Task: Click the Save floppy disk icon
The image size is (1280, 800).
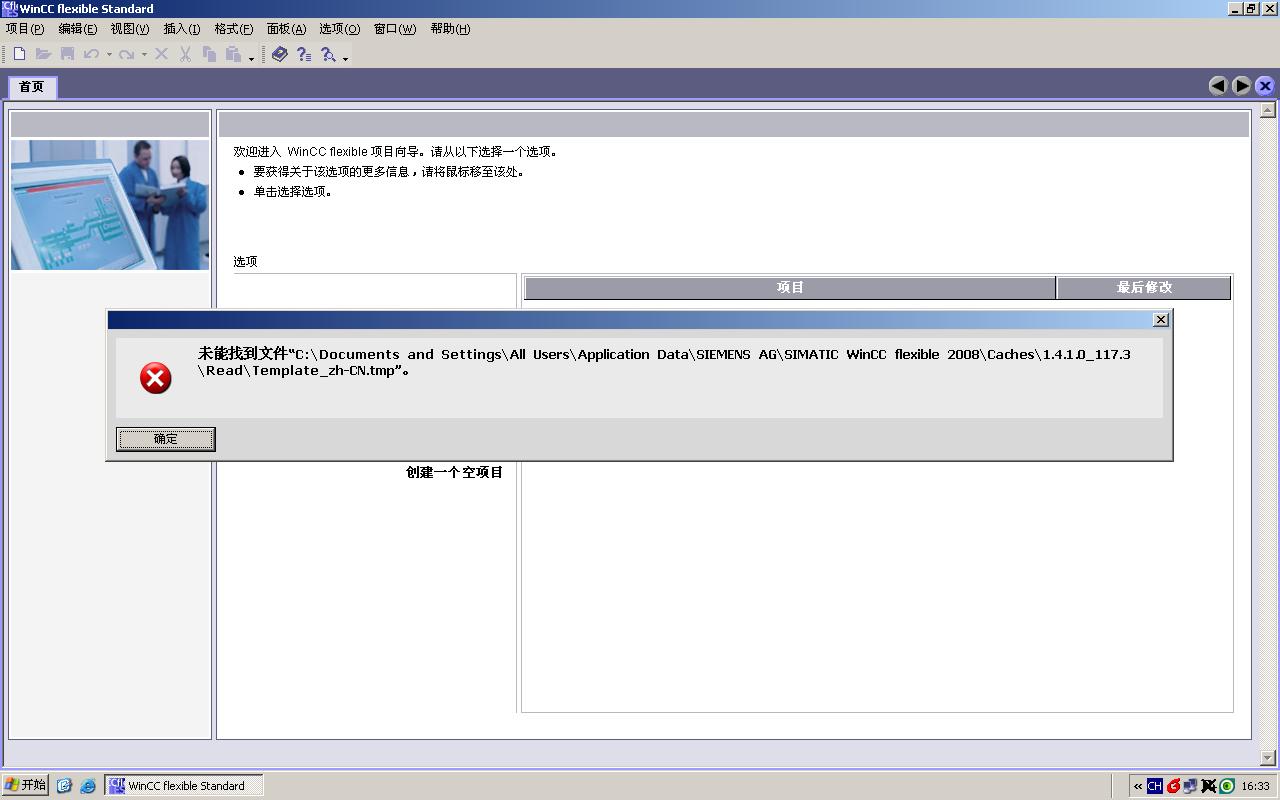Action: (x=67, y=54)
